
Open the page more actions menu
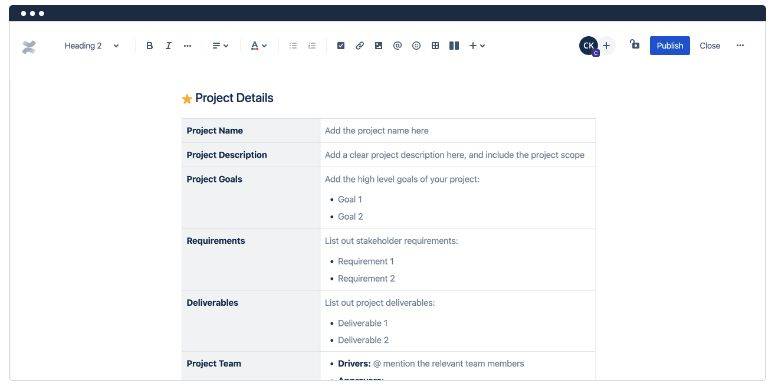pos(740,45)
